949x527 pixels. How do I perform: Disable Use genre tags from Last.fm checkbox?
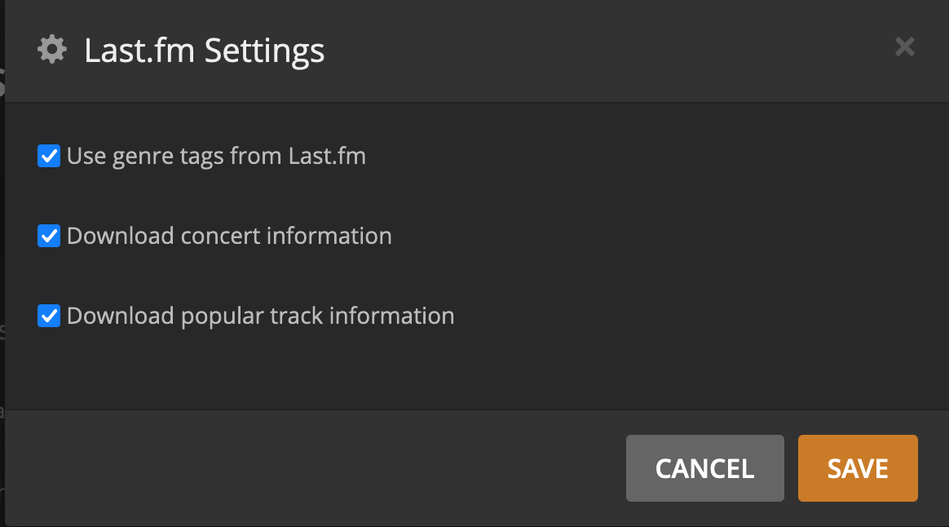pyautogui.click(x=49, y=156)
